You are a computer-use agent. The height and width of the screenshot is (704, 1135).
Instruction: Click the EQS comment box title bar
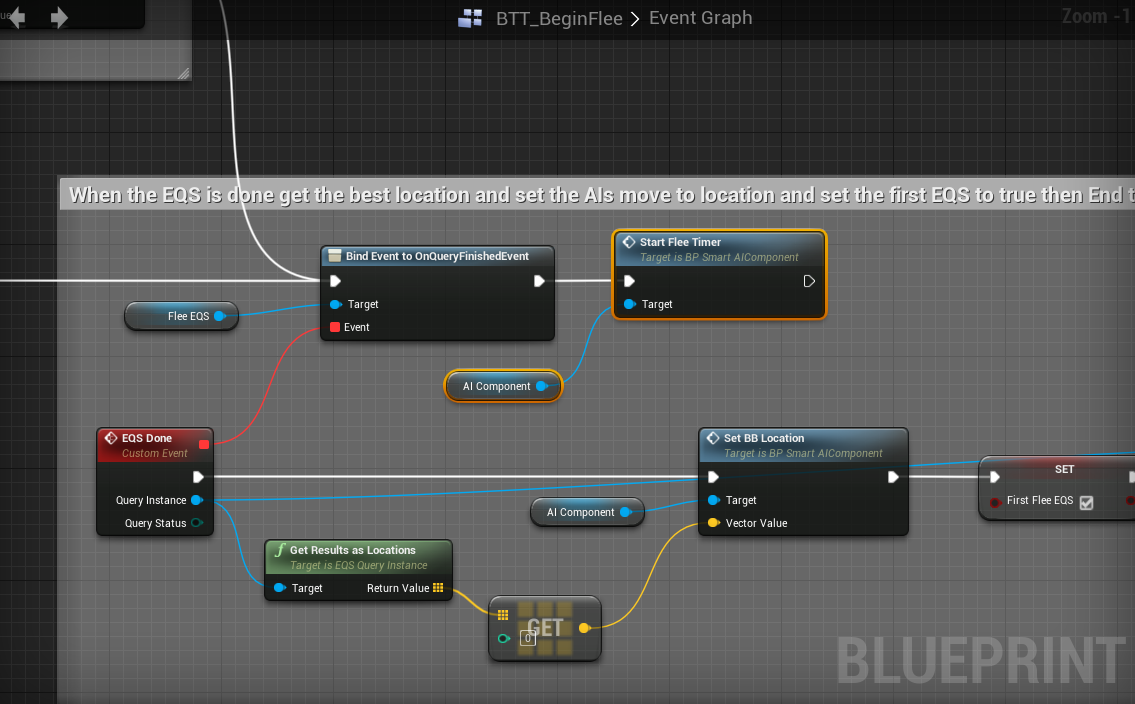click(x=596, y=195)
